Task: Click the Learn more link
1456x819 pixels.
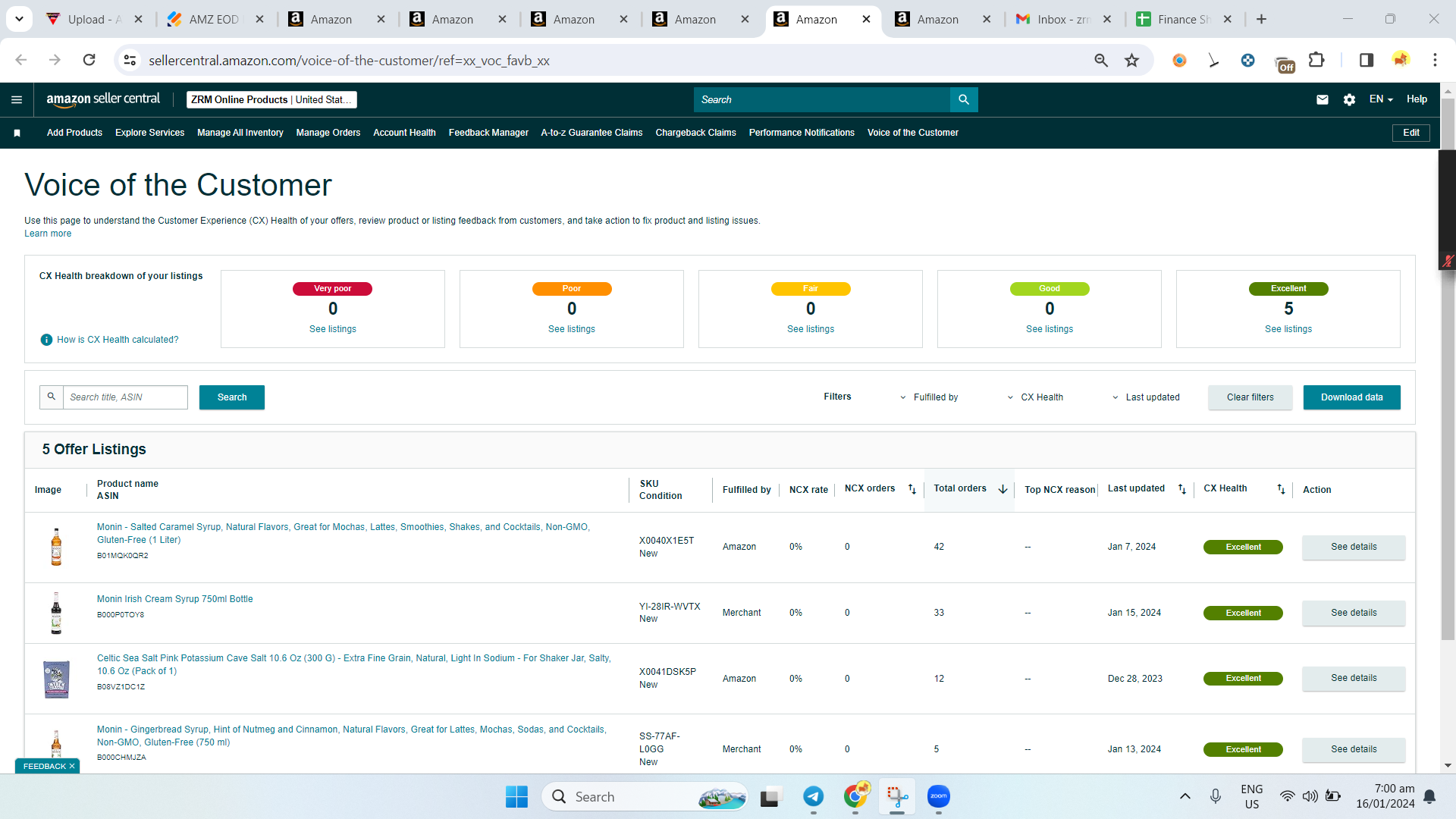Action: tap(48, 234)
